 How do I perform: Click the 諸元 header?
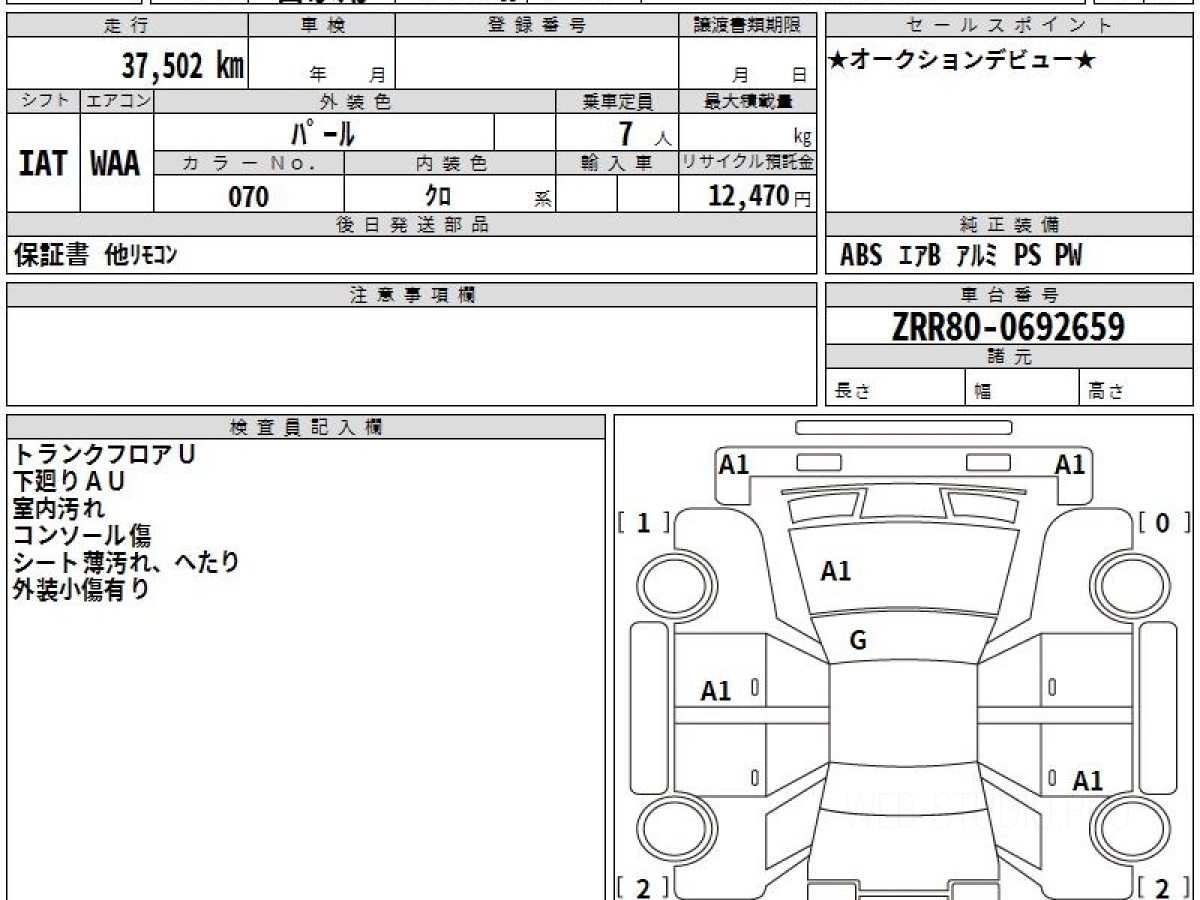[1009, 357]
